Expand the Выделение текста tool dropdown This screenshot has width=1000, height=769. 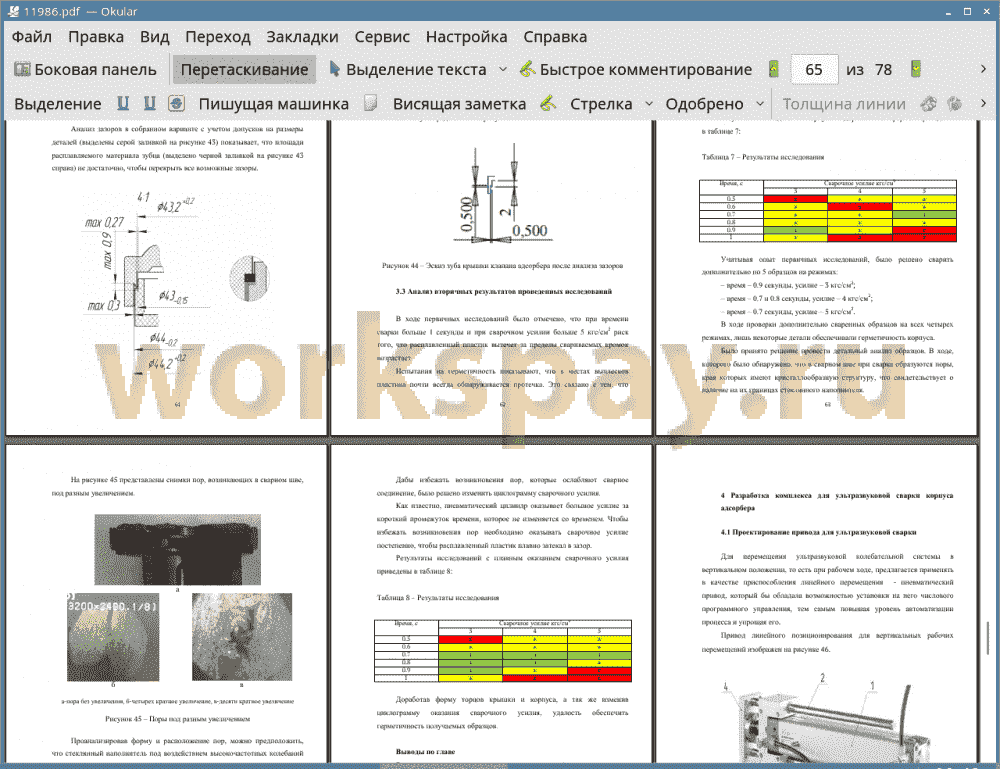503,70
